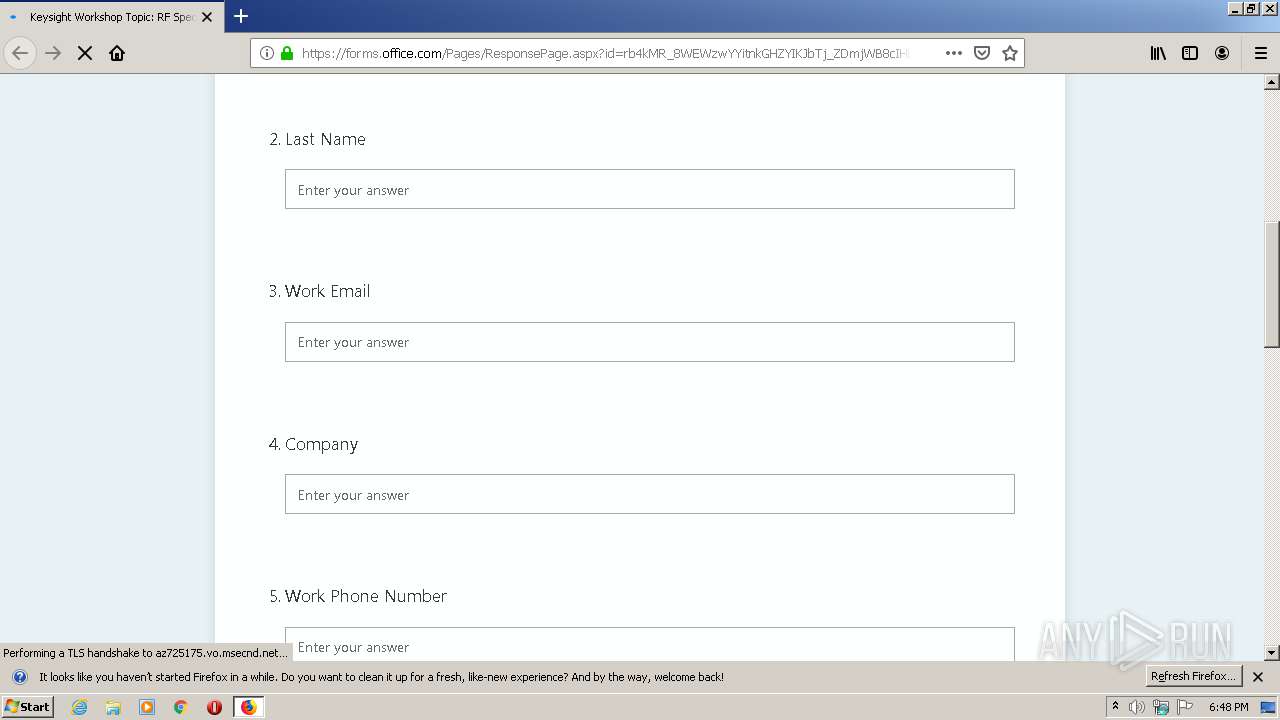This screenshot has height=720, width=1280.
Task: Save page to Pocket
Action: pos(982,53)
